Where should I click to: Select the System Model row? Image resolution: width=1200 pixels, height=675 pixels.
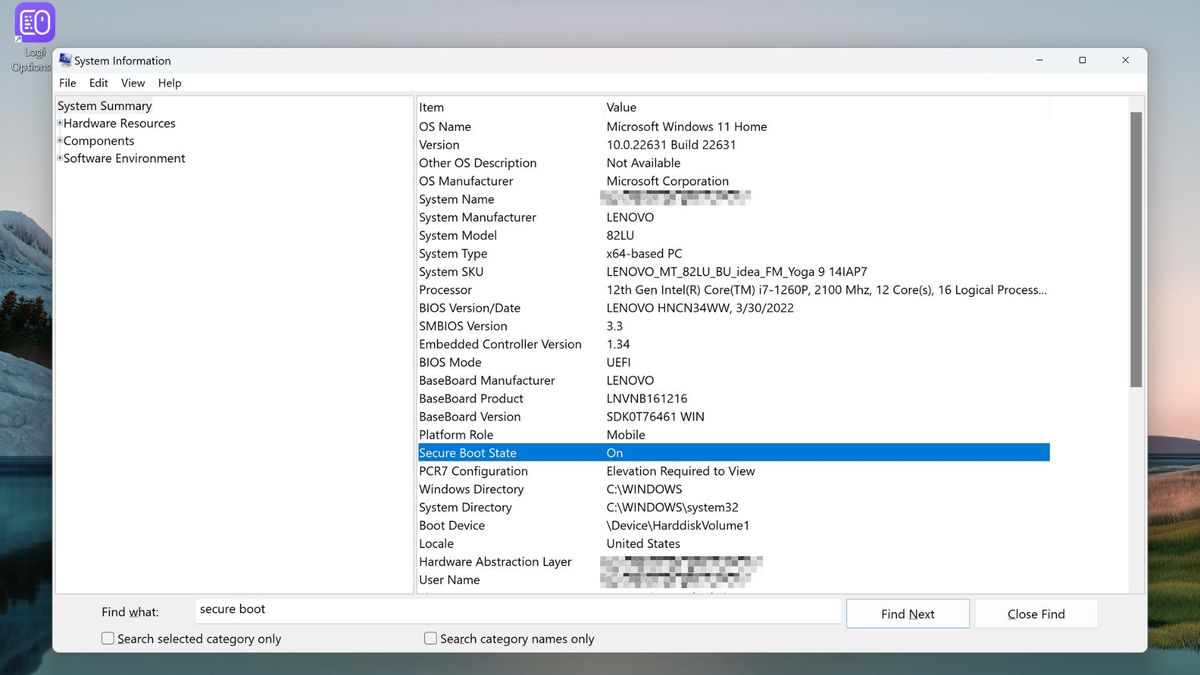[733, 235]
